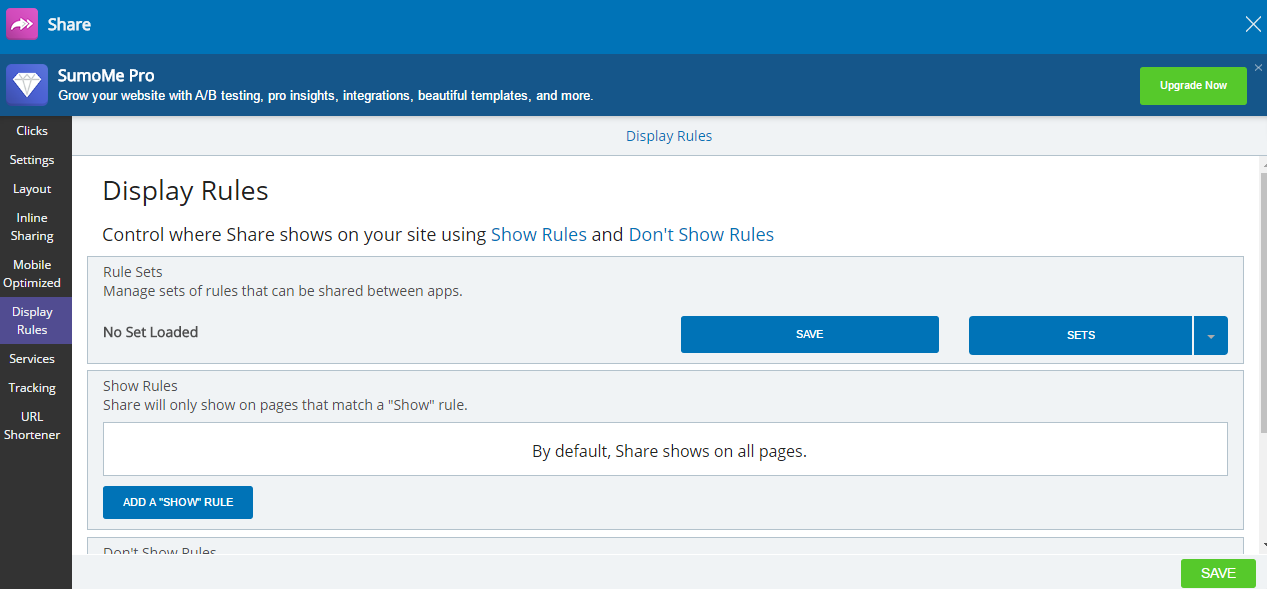Click the green SAVE button
Image resolution: width=1267 pixels, height=589 pixels.
coord(1218,573)
